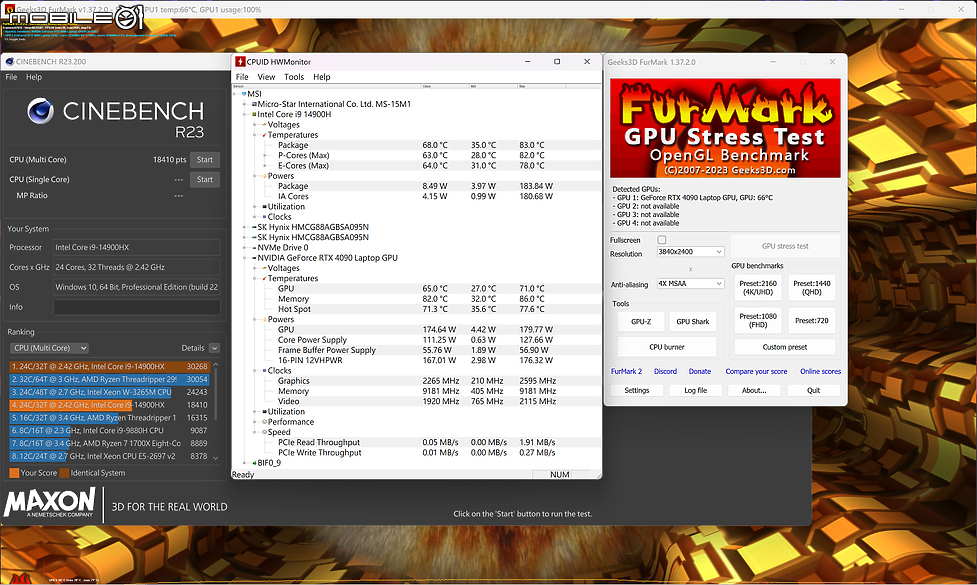This screenshot has width=977, height=585.
Task: Run the Preset:720 benchmark
Action: [812, 321]
